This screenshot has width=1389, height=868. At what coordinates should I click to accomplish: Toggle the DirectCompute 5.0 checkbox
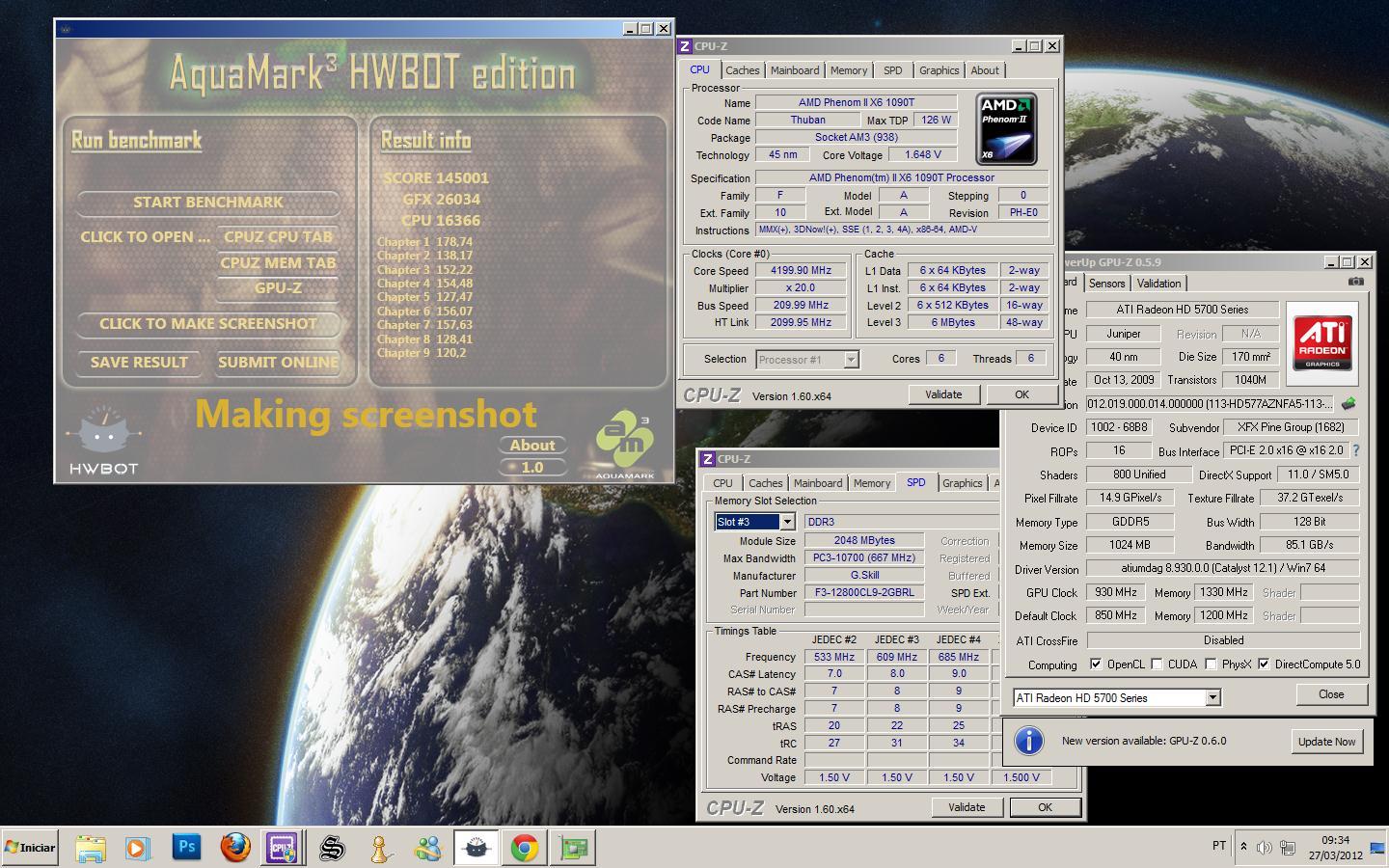[x=1263, y=665]
